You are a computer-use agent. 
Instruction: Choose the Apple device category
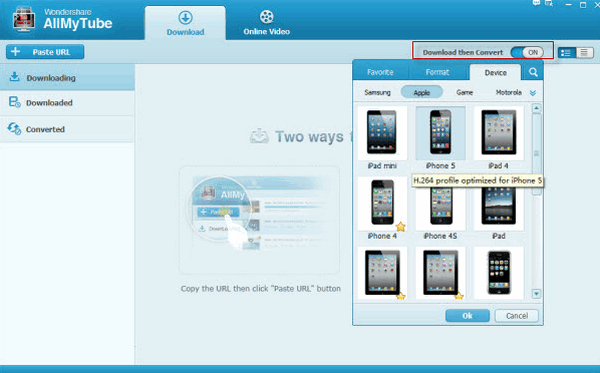pyautogui.click(x=422, y=93)
